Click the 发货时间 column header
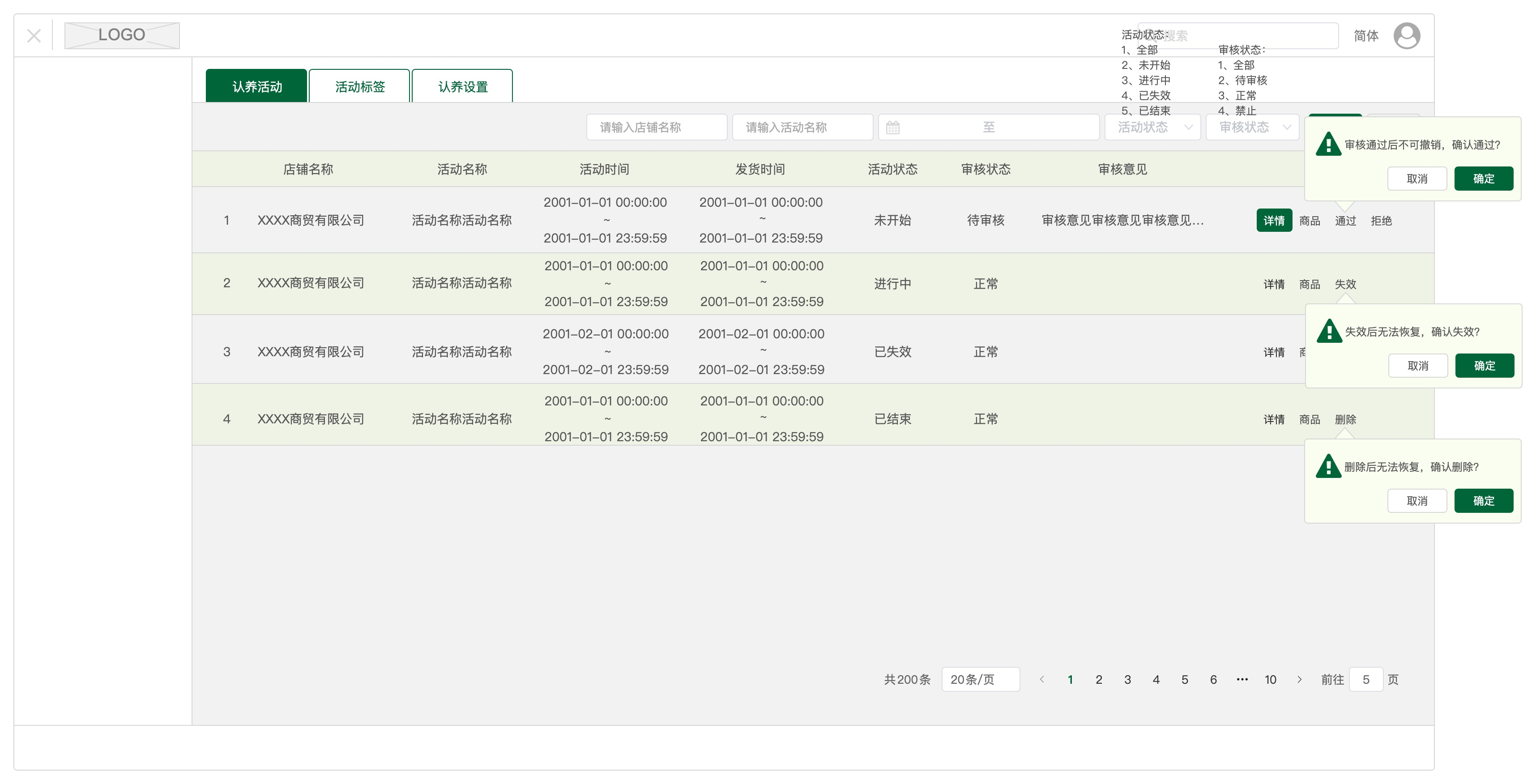The width and height of the screenshot is (1536, 784). (760, 169)
